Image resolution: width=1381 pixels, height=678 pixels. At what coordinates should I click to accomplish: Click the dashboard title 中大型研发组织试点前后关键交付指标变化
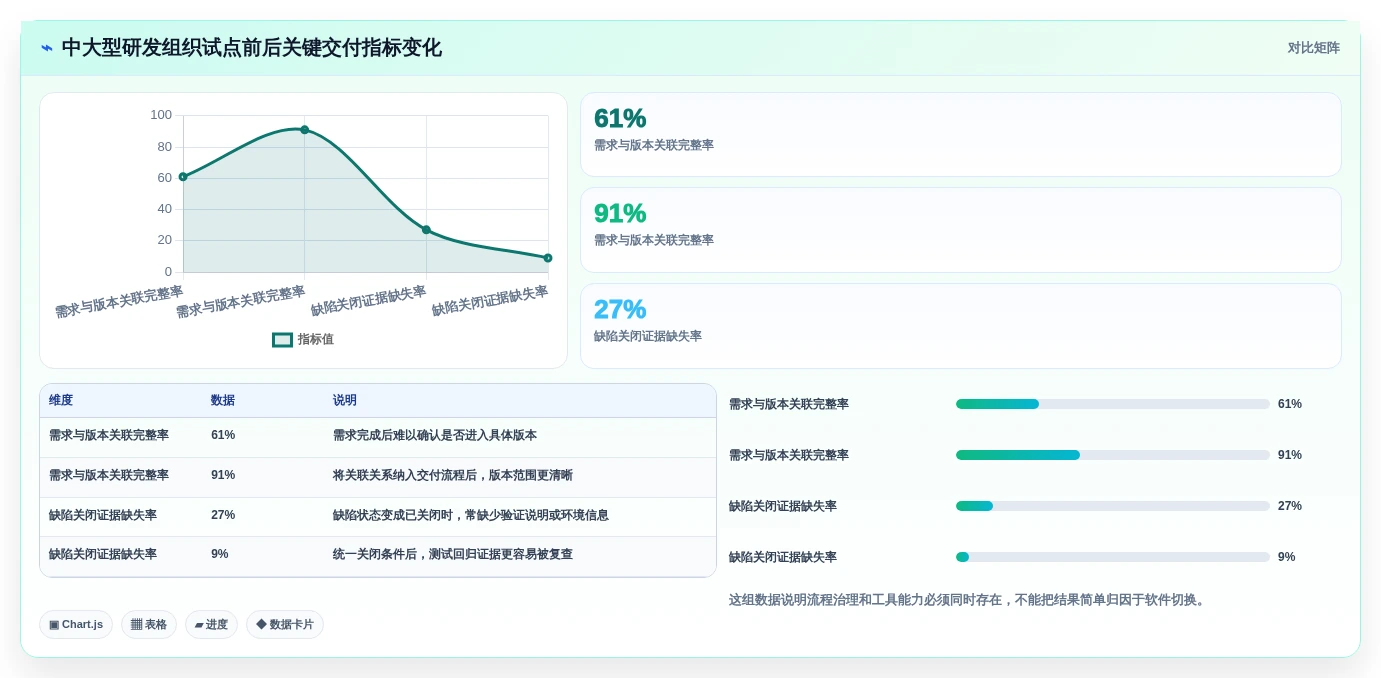click(251, 48)
